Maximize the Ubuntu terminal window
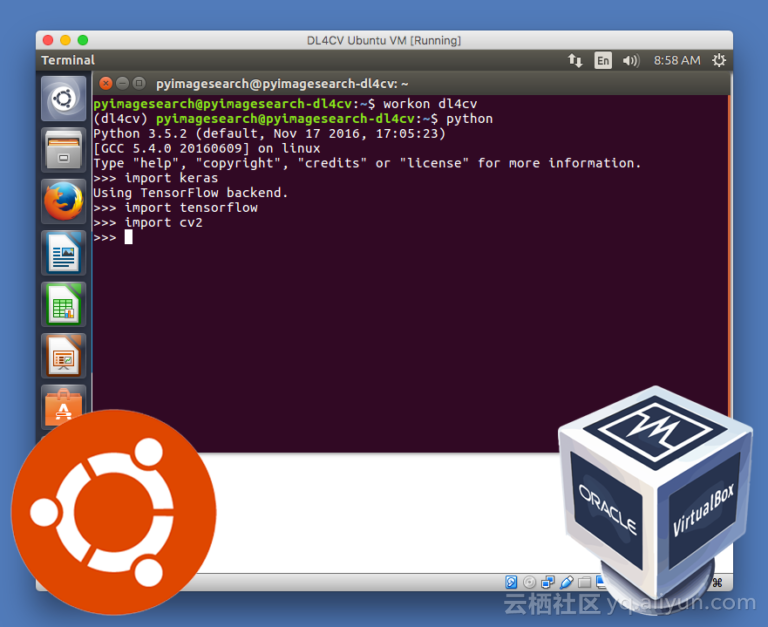The image size is (768, 627). coord(139,83)
